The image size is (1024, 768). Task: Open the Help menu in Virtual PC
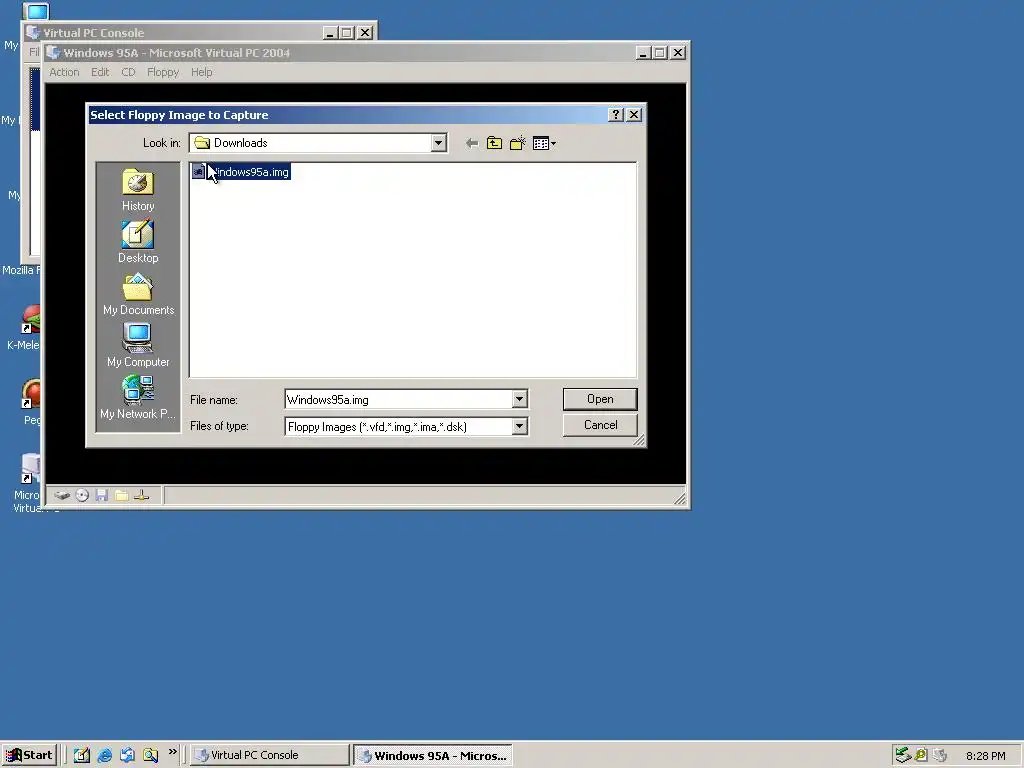[201, 72]
